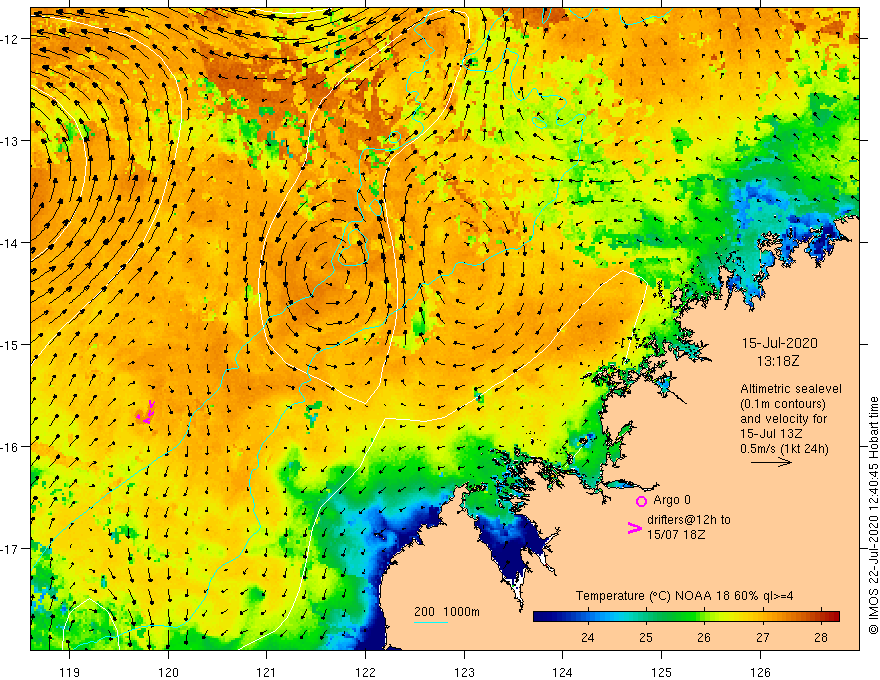Click the '13:18Z' time label
880x680 pixels.
click(778, 361)
